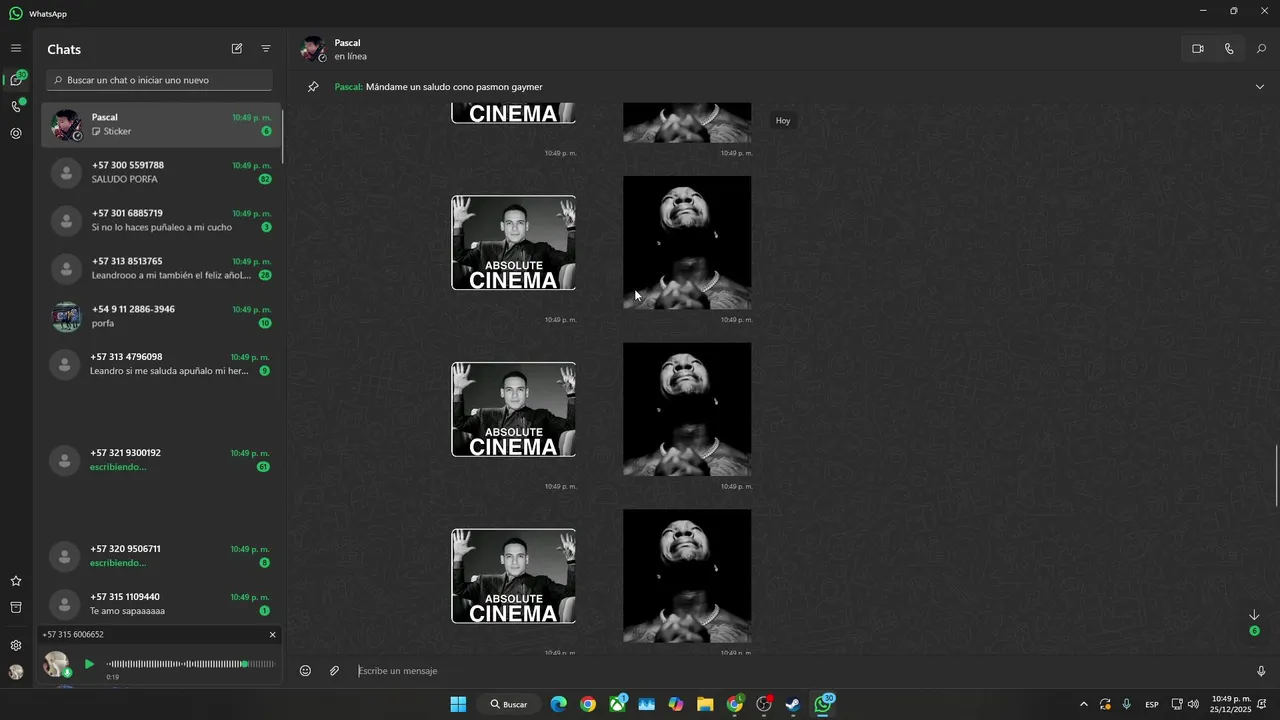The height and width of the screenshot is (720, 1280).
Task: Open the Calls tab in sidebar
Action: click(x=16, y=106)
